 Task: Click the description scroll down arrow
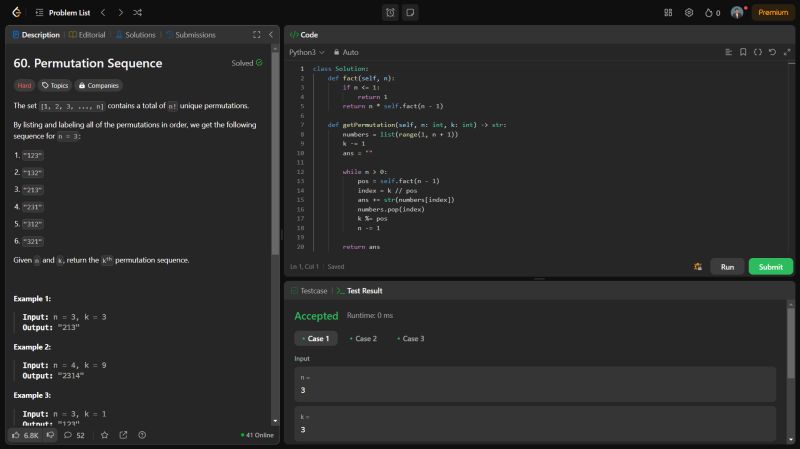(x=275, y=421)
